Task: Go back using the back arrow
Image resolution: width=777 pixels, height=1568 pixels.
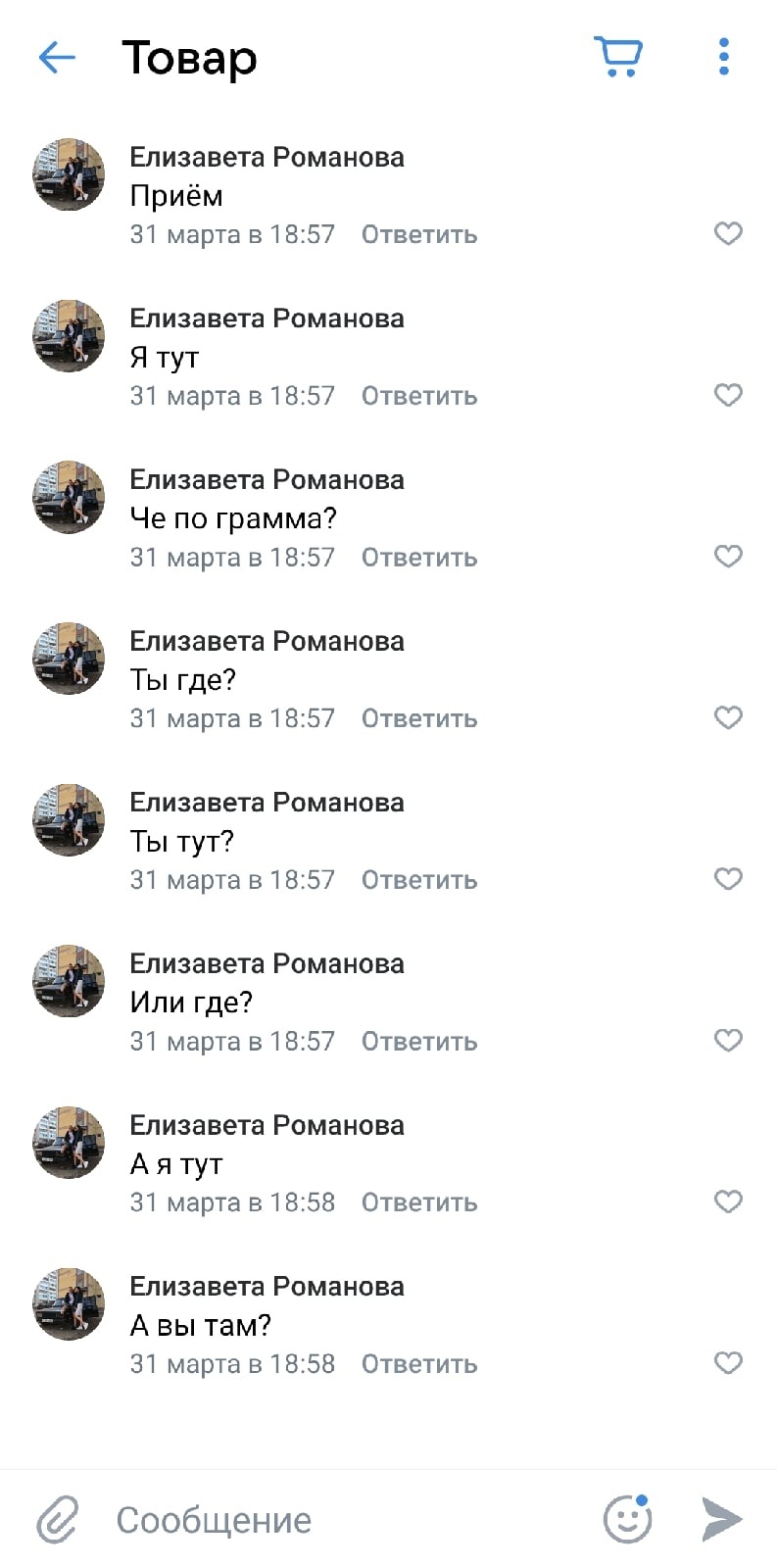Action: pos(57,58)
